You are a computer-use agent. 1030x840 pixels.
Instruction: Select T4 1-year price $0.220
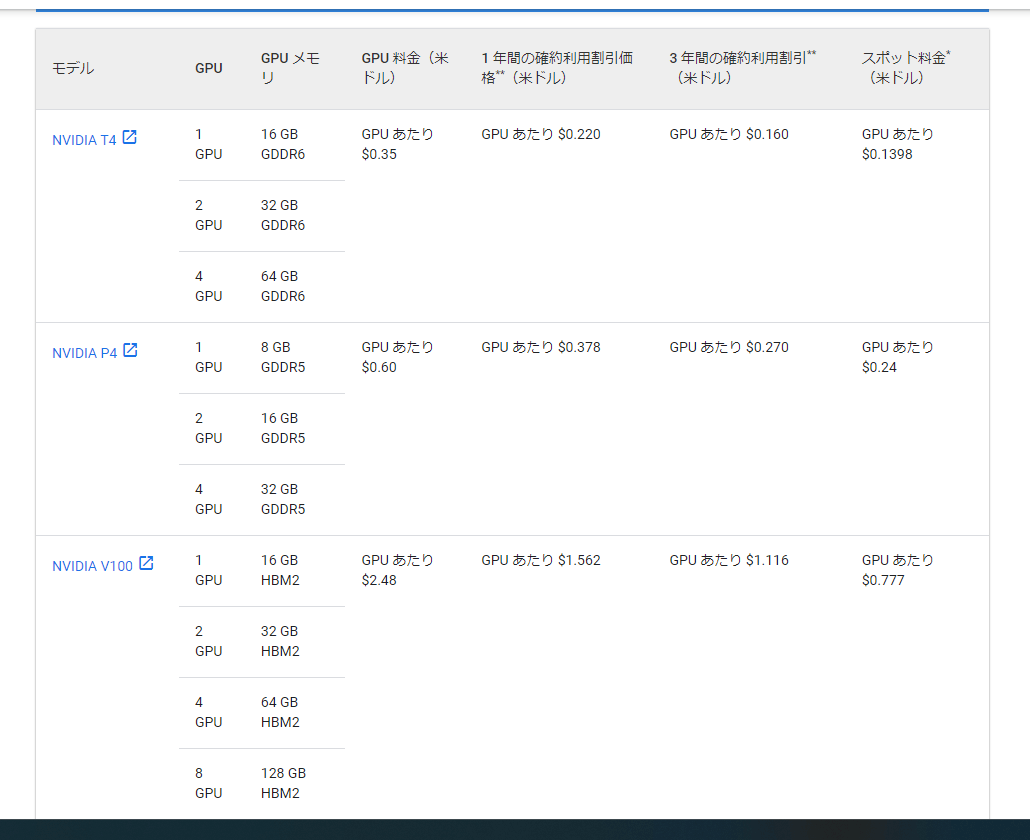point(541,134)
